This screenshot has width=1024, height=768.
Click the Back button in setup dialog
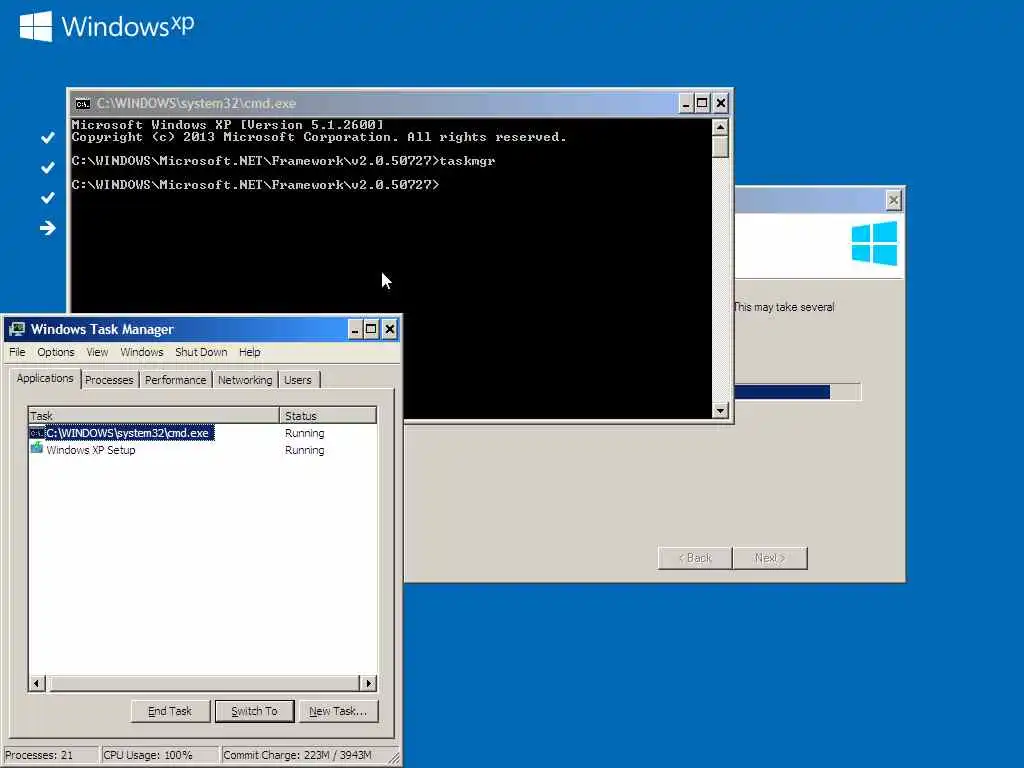(695, 558)
